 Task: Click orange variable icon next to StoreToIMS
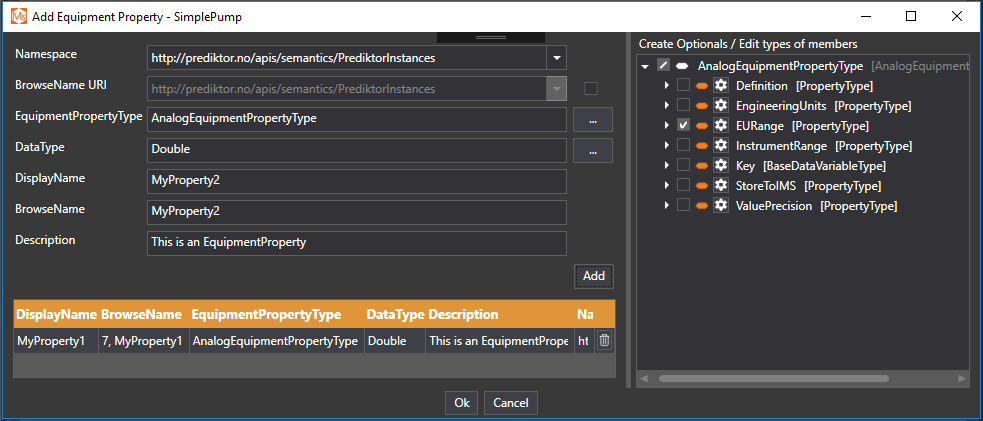tap(702, 186)
